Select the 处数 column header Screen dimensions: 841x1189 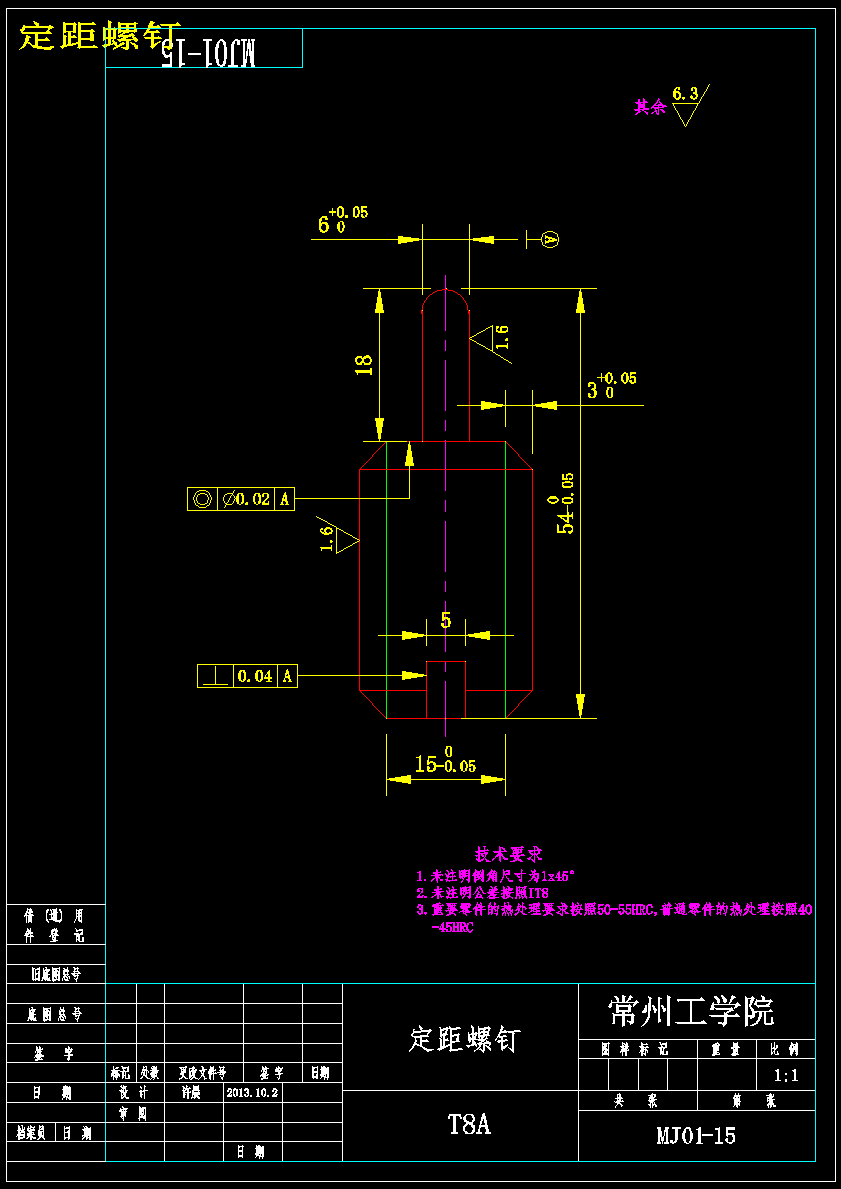point(150,1073)
